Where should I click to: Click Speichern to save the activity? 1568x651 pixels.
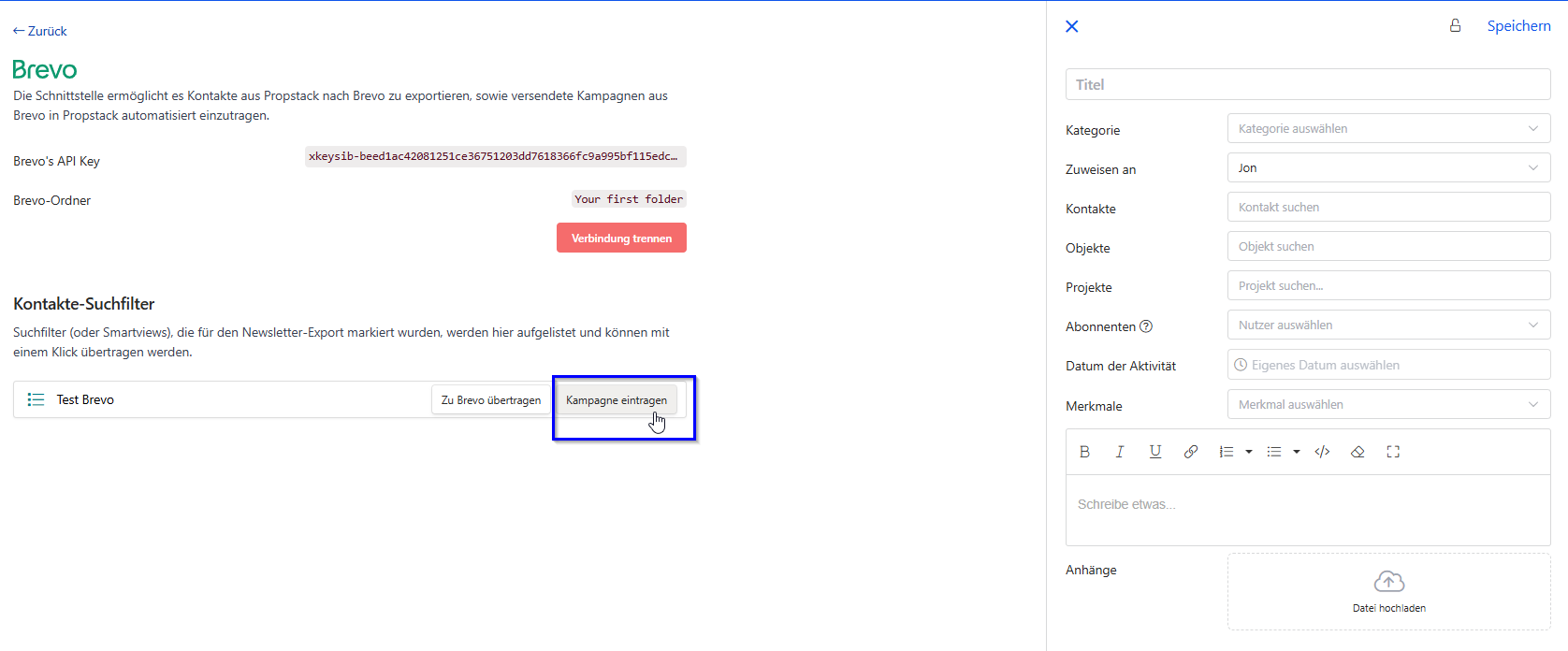pos(1518,26)
